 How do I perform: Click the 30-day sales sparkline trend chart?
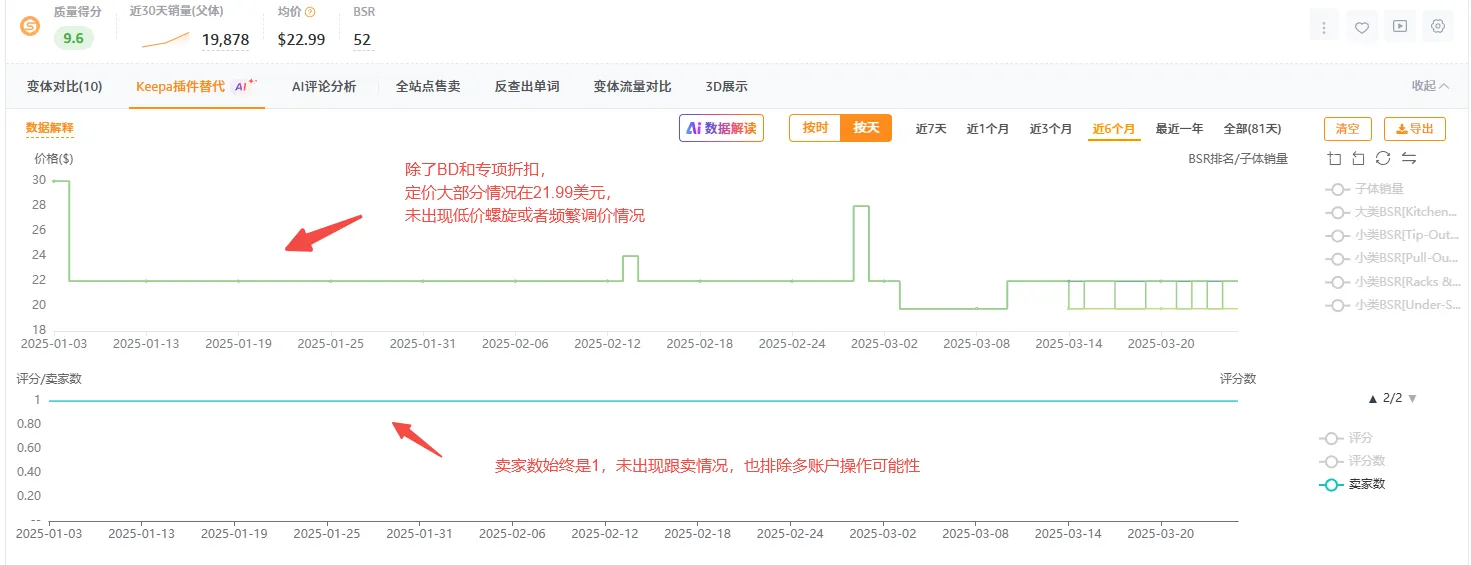166,40
